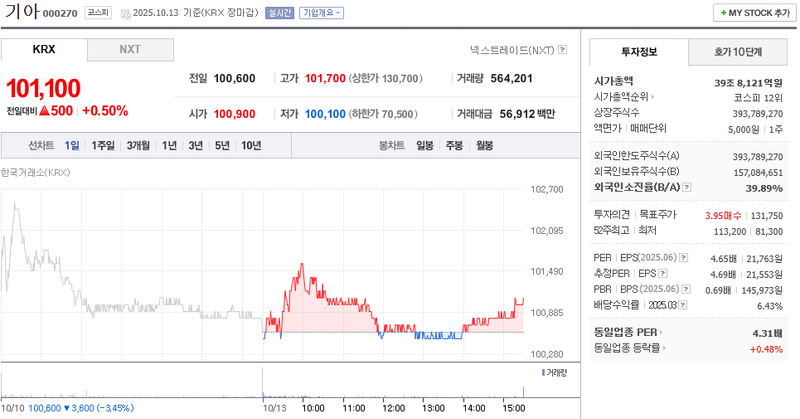This screenshot has width=800, height=419.
Task: Click the 월봉 monthly candle option
Action: [484, 145]
